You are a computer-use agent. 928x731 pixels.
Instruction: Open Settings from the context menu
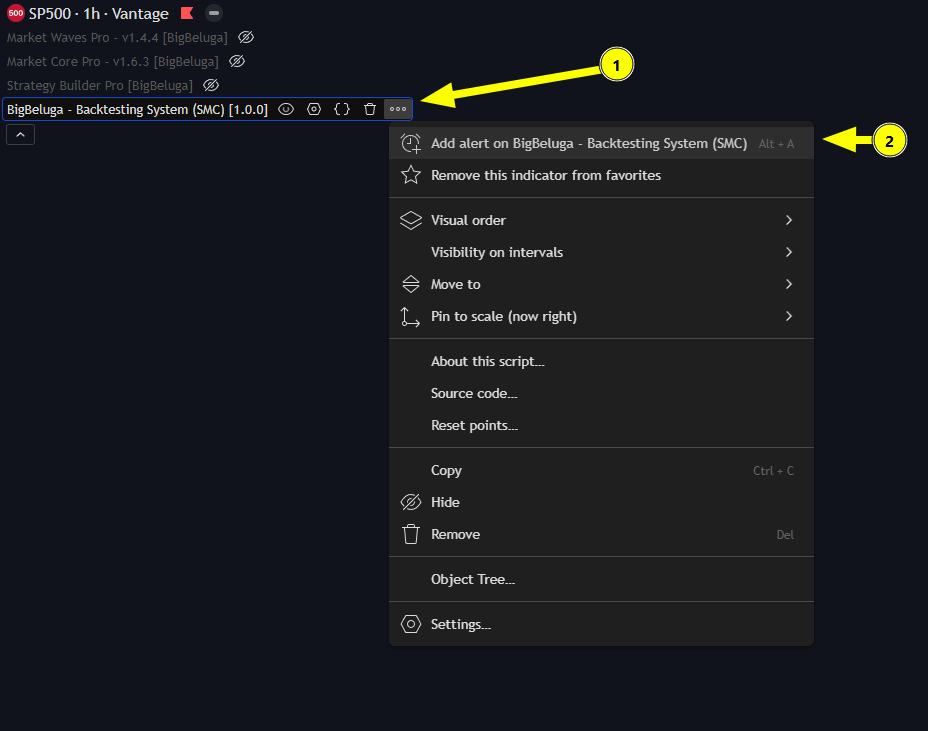click(460, 624)
